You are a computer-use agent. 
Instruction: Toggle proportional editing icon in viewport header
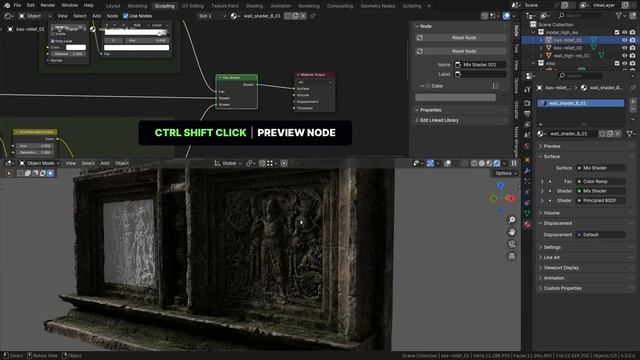[x=284, y=163]
